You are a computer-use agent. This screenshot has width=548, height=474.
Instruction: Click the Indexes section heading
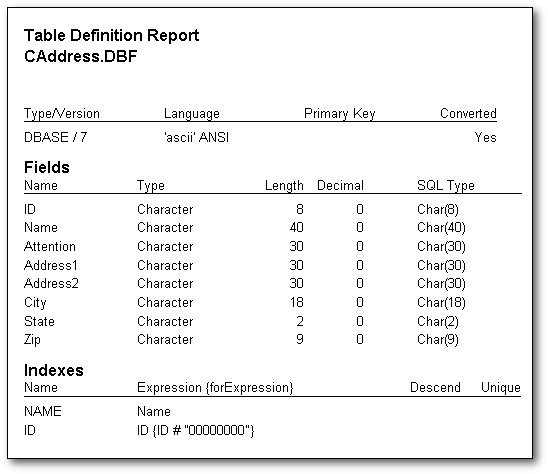point(54,370)
